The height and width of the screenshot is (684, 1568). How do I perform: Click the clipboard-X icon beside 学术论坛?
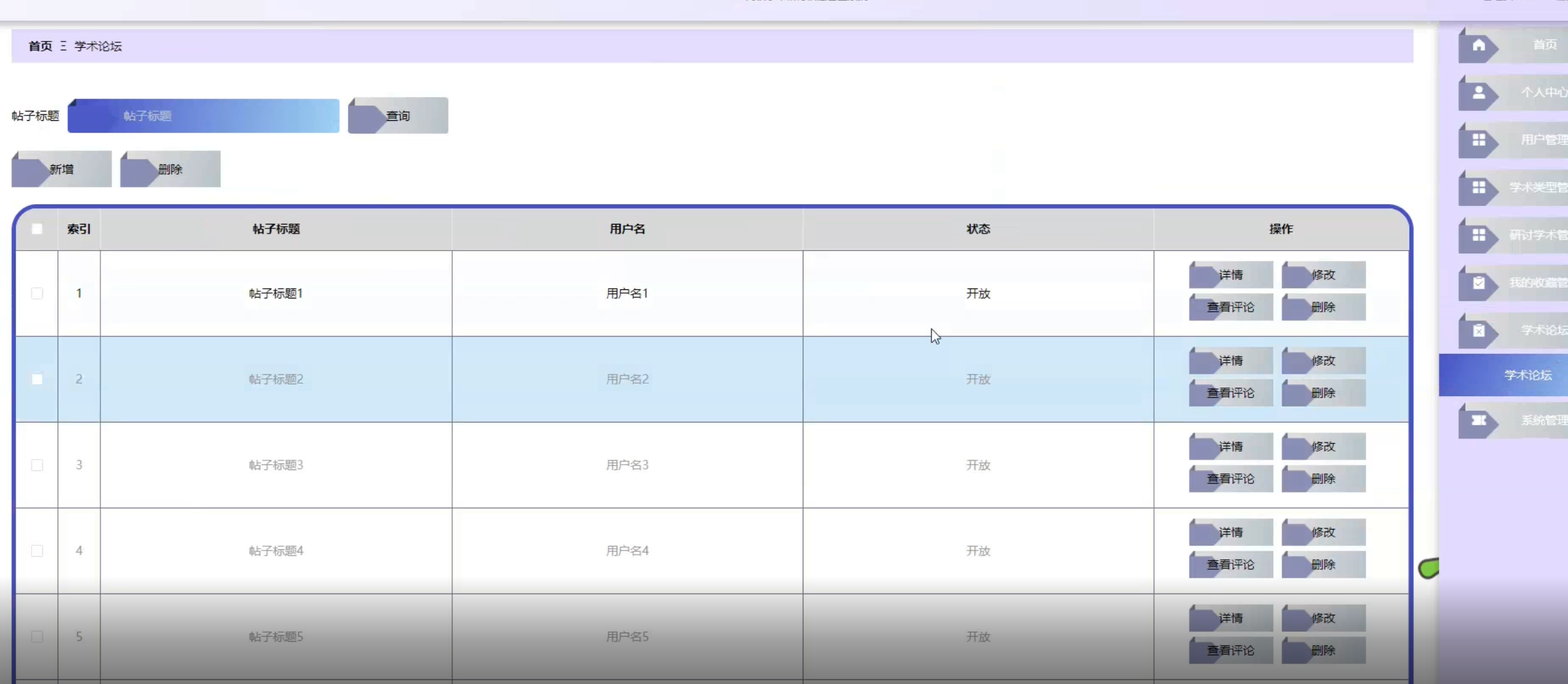[x=1478, y=330]
